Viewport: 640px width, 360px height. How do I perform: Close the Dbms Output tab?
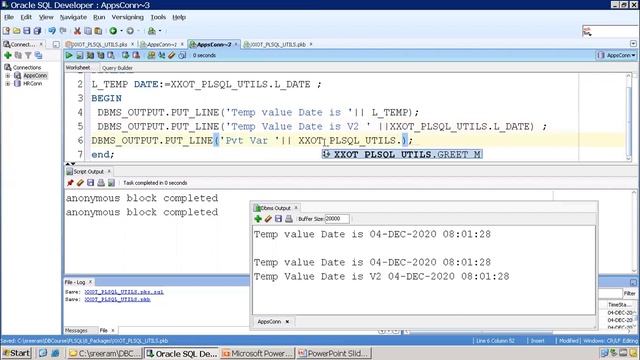pyautogui.click(x=296, y=208)
